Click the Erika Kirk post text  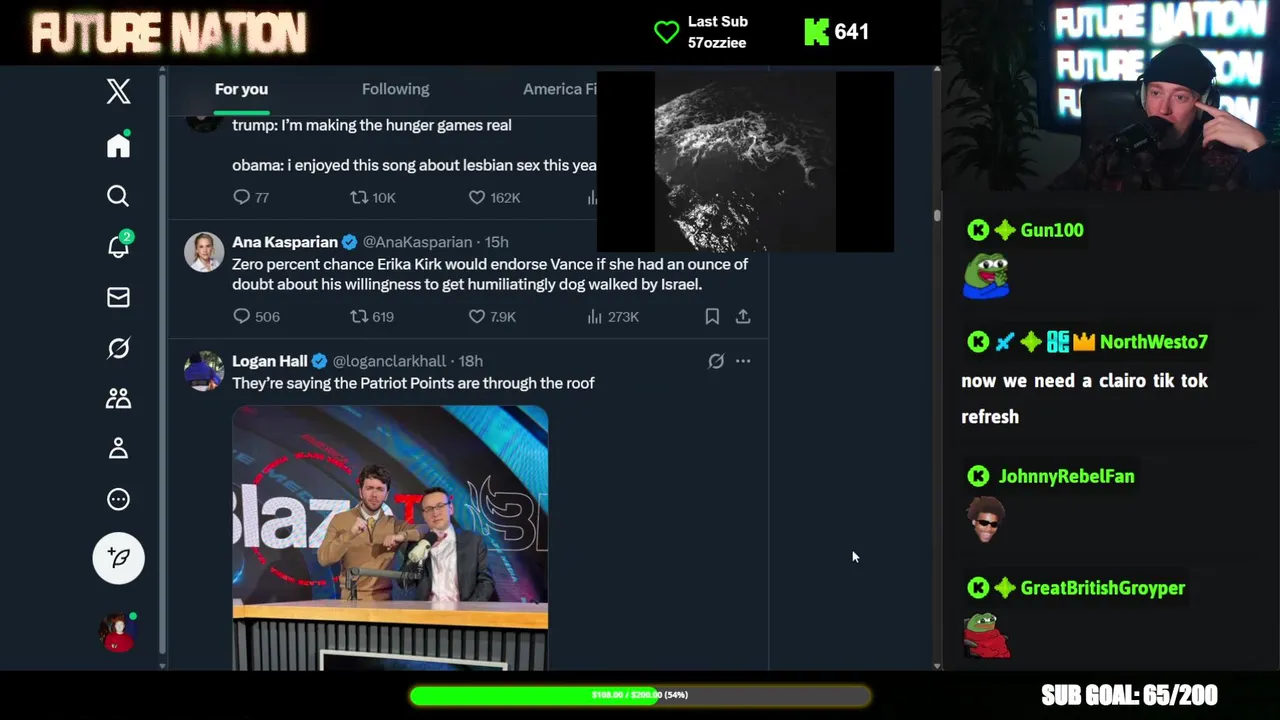pyautogui.click(x=490, y=274)
